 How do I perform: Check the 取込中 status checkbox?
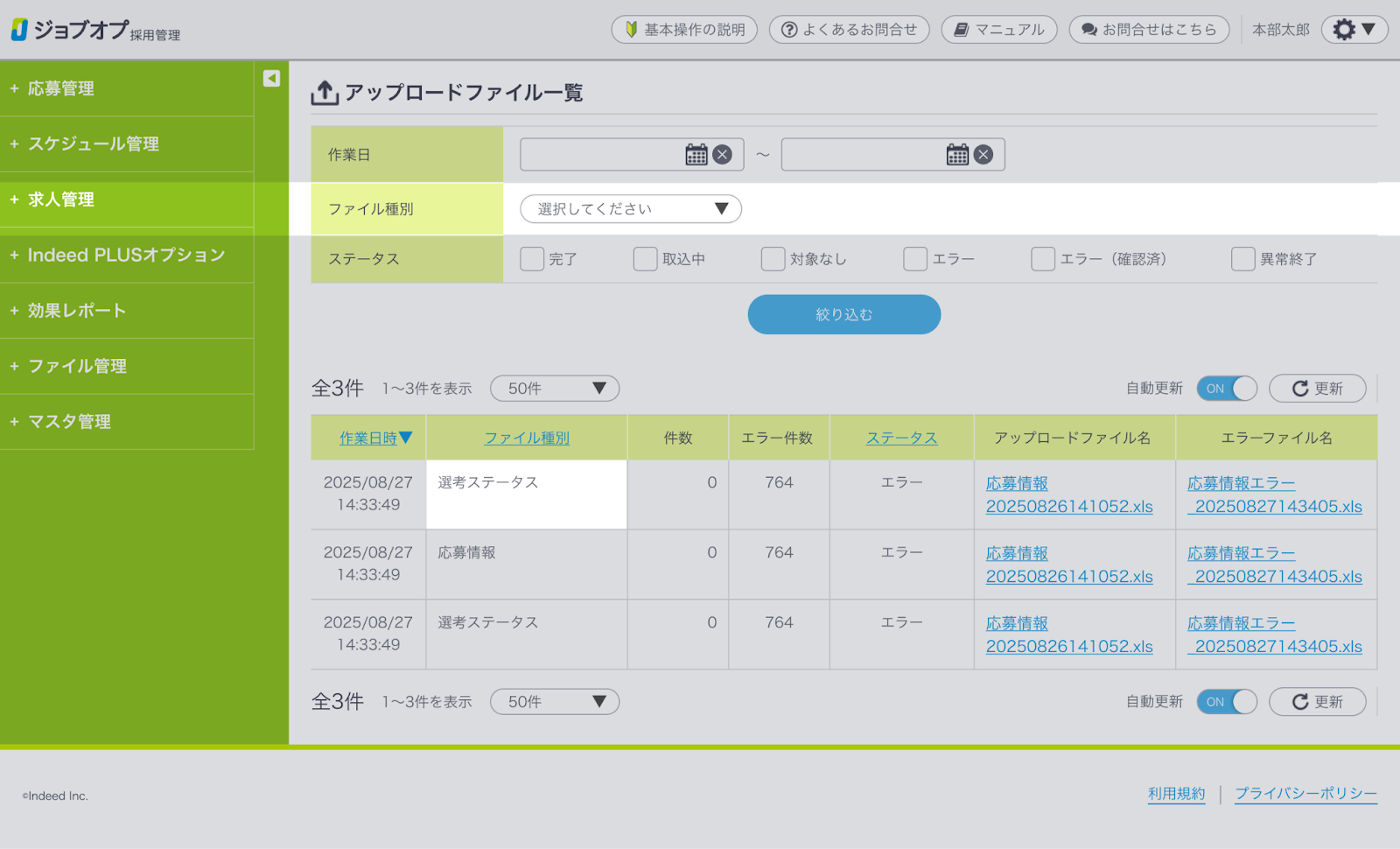tap(645, 259)
